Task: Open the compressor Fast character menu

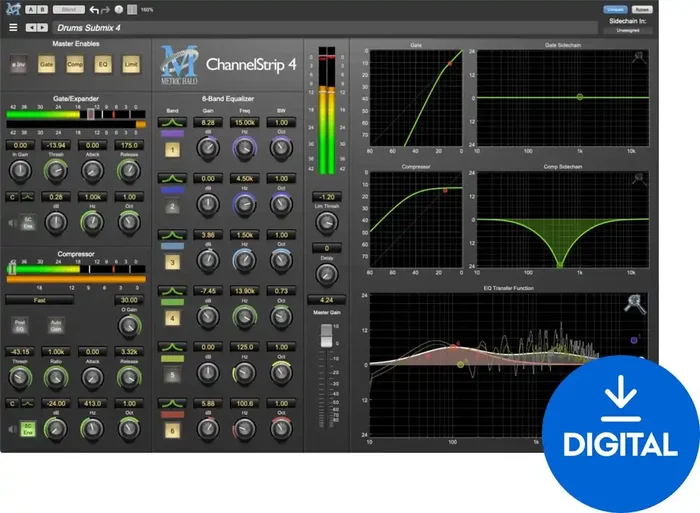Action: tap(40, 300)
